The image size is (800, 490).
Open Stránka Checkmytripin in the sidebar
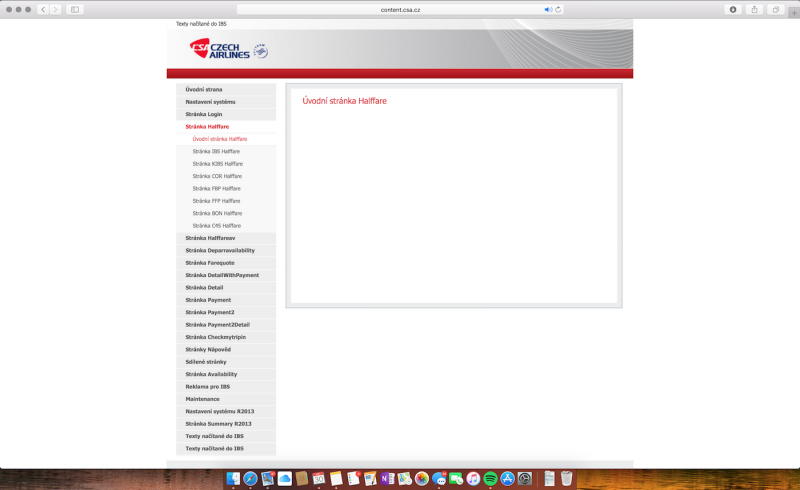(x=226, y=337)
